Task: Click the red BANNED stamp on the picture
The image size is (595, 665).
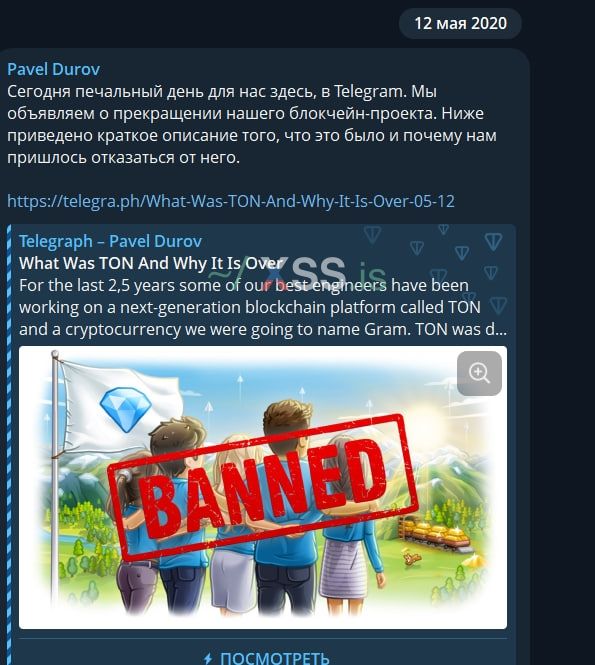Action: [x=263, y=486]
